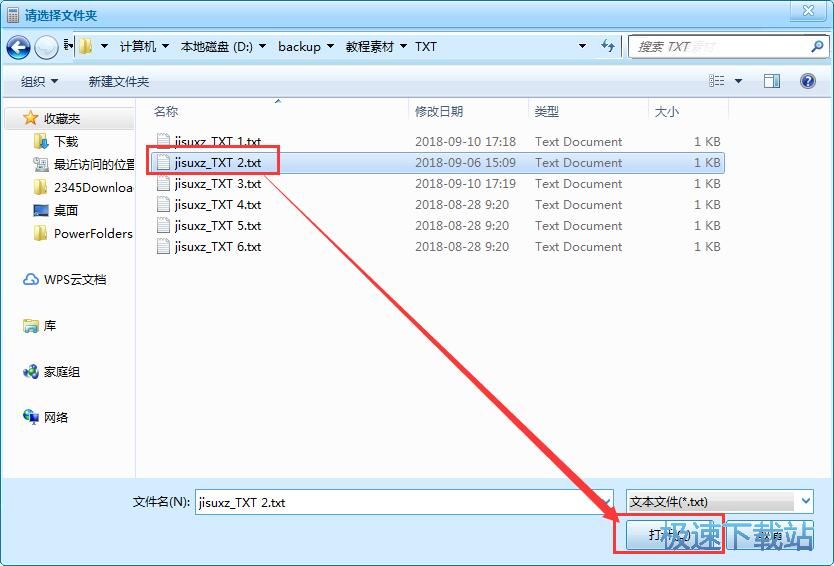This screenshot has height=566, width=834.
Task: Open 桌面 in favorites
Action: coord(66,210)
